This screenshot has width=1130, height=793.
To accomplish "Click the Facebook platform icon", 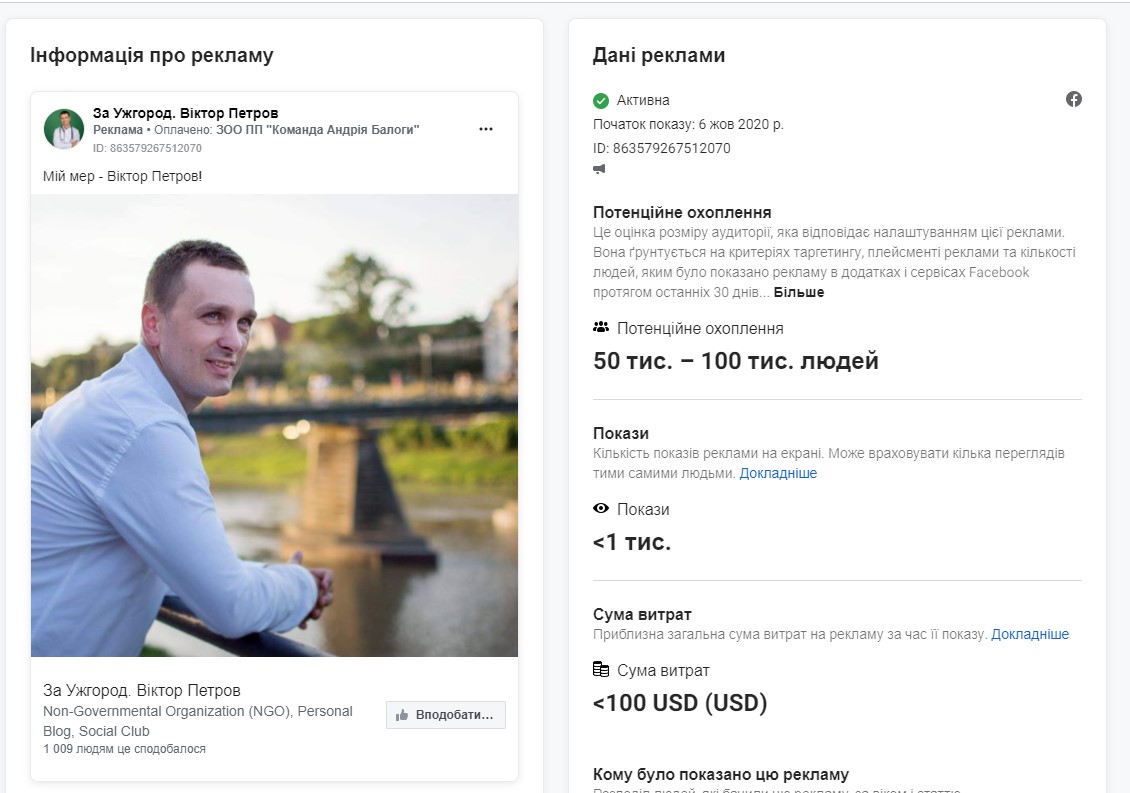I will [x=1074, y=99].
